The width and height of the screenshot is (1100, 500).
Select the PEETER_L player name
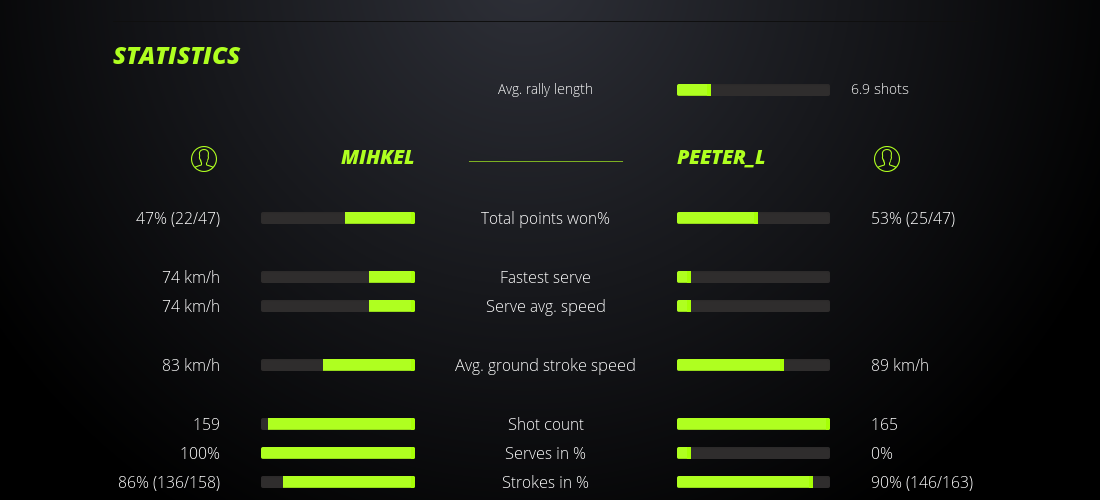pyautogui.click(x=721, y=158)
